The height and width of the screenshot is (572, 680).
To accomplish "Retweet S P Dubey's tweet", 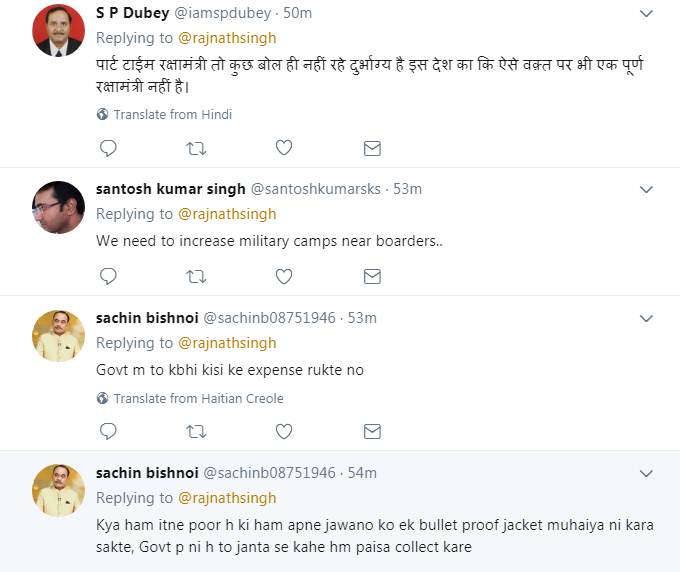I will click(x=196, y=148).
